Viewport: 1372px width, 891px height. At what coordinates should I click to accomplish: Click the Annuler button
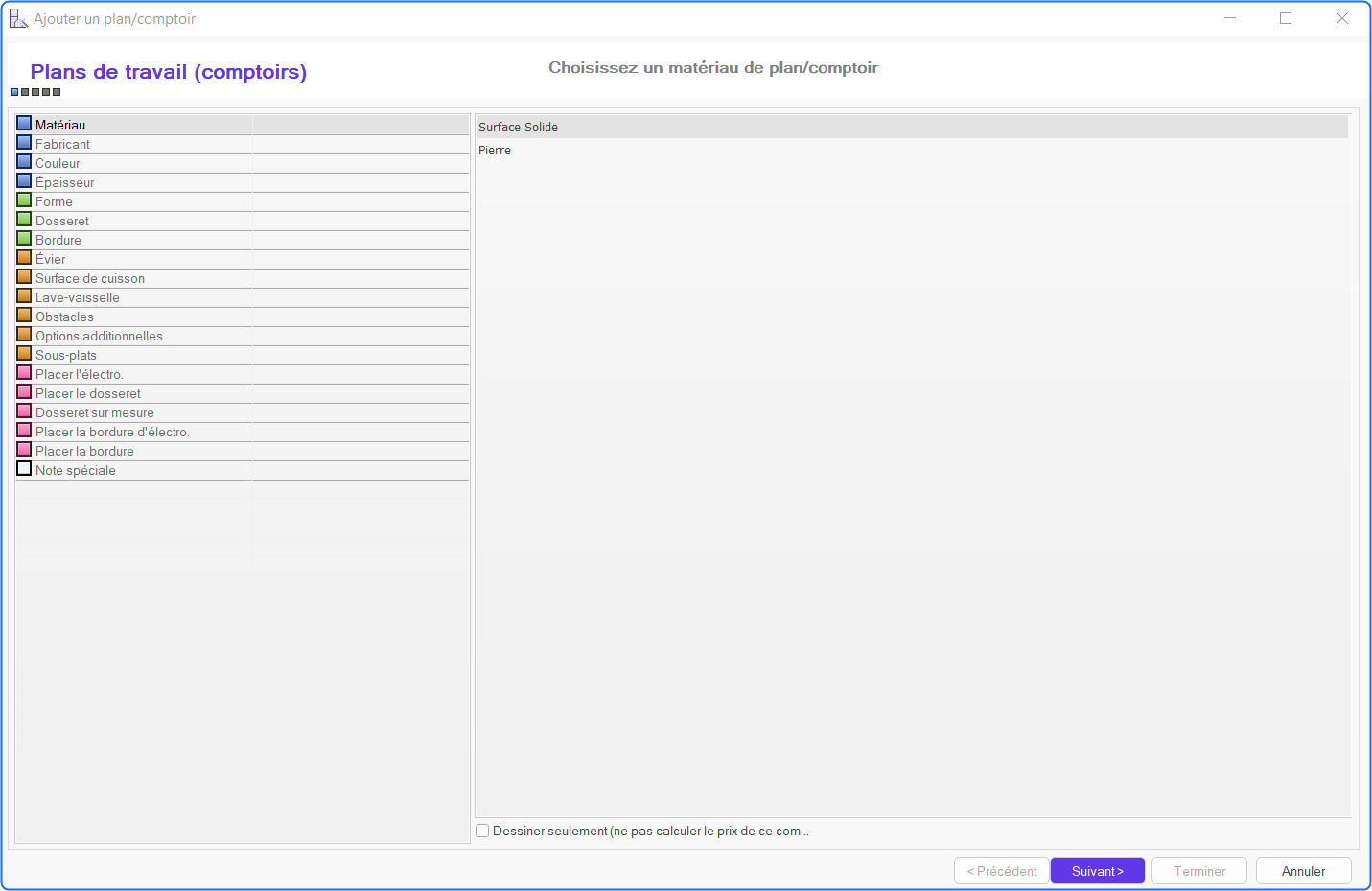[x=1304, y=871]
